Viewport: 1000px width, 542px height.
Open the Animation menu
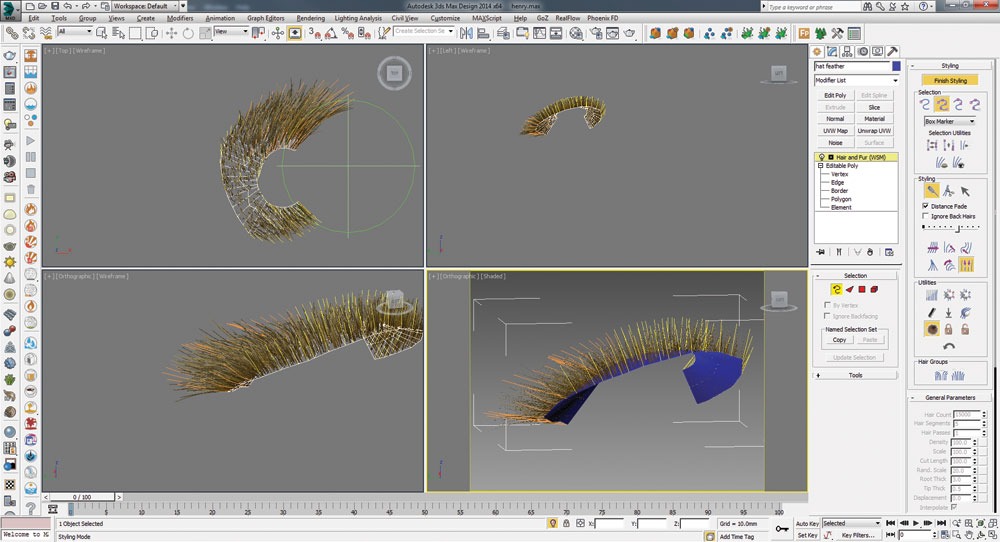click(220, 18)
